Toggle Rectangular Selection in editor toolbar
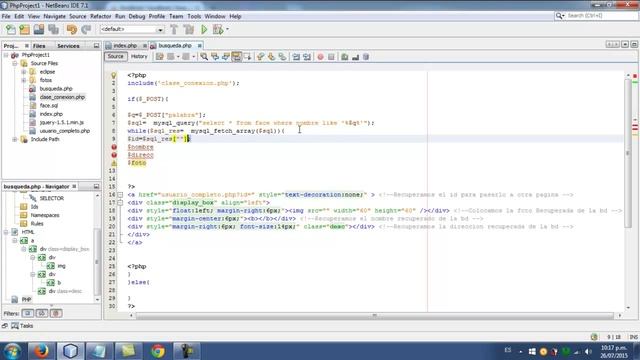Screen dimensions: 640x360 247,57
